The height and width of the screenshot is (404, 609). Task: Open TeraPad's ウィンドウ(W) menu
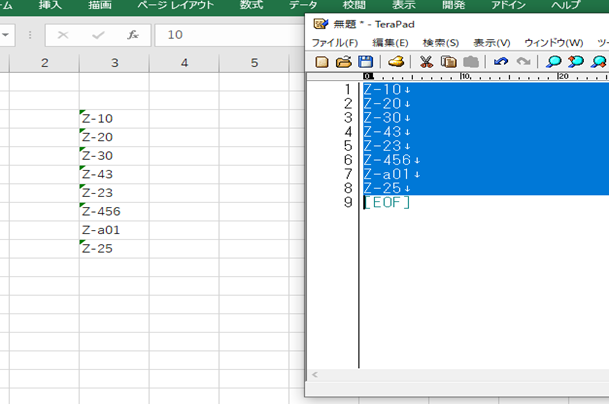pyautogui.click(x=554, y=43)
